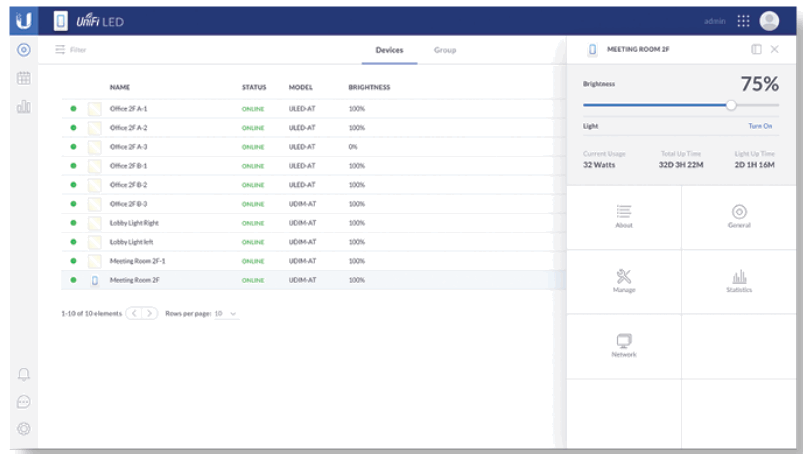The width and height of the screenshot is (803, 454).
Task: Open the device Statistics icon
Action: (739, 277)
